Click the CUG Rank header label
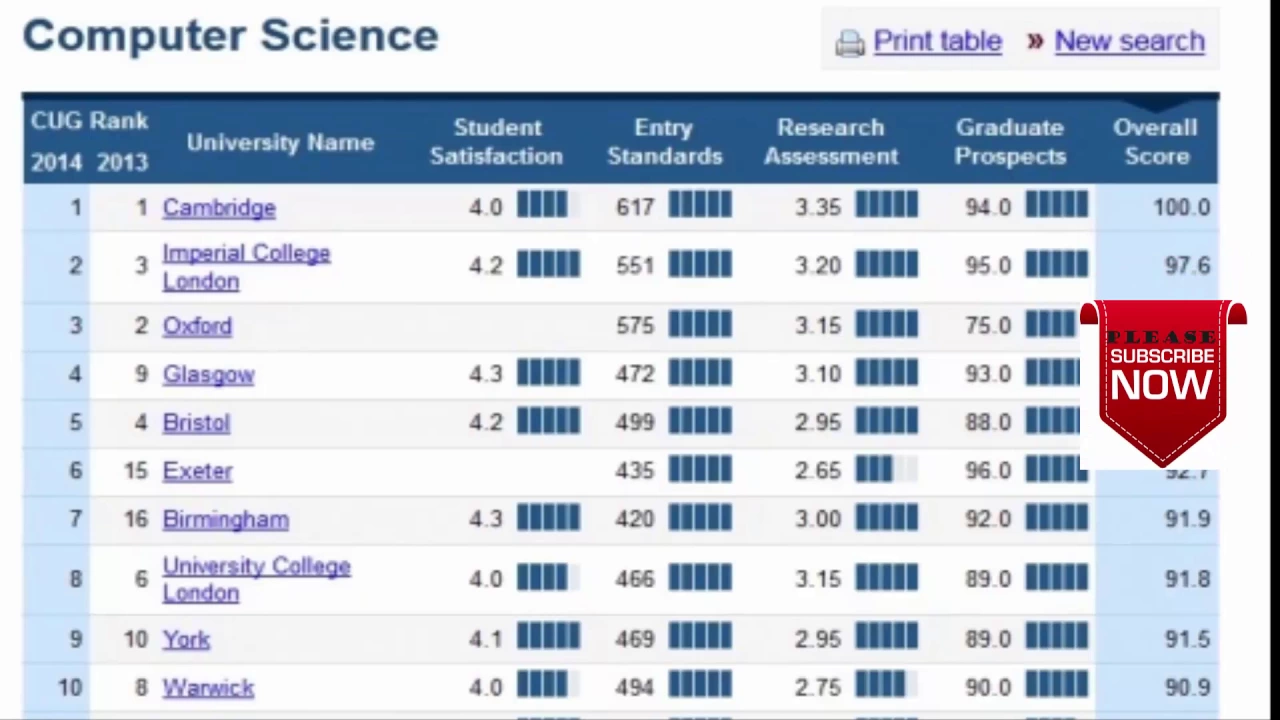Screen dimensions: 1280x720 pos(89,121)
